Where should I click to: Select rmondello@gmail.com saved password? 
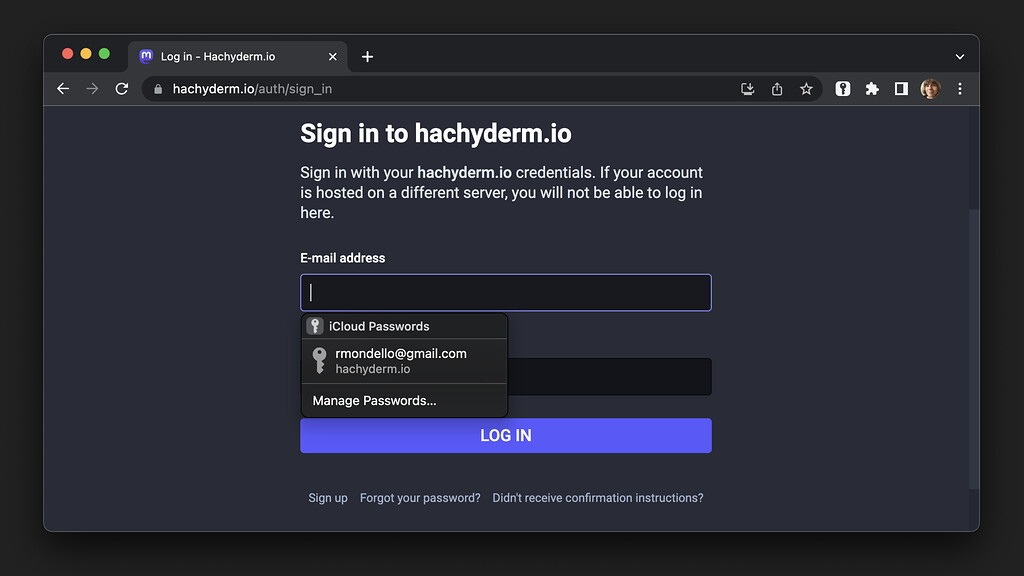coord(402,361)
